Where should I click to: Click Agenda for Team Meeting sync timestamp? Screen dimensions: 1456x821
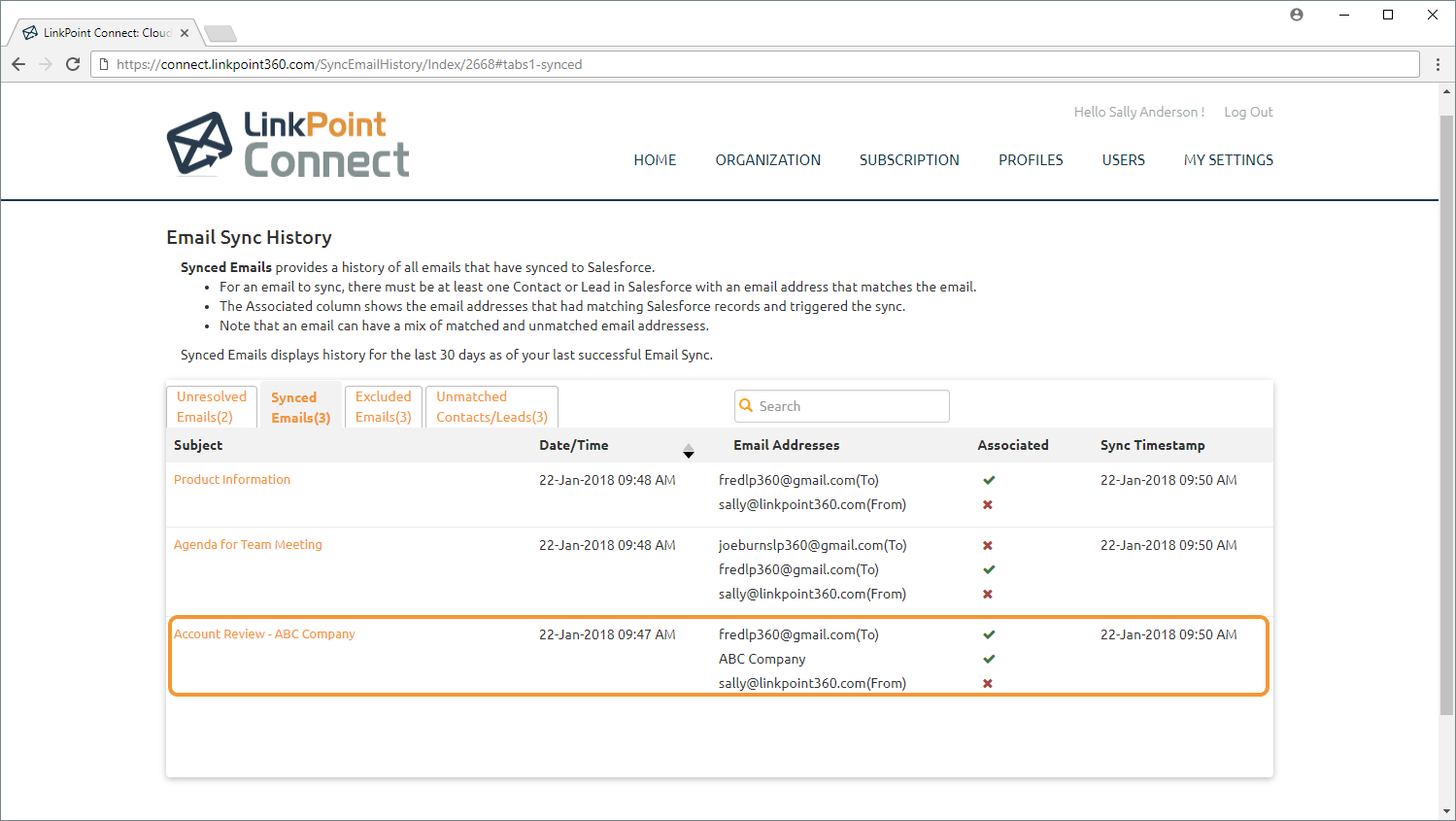click(x=1168, y=545)
